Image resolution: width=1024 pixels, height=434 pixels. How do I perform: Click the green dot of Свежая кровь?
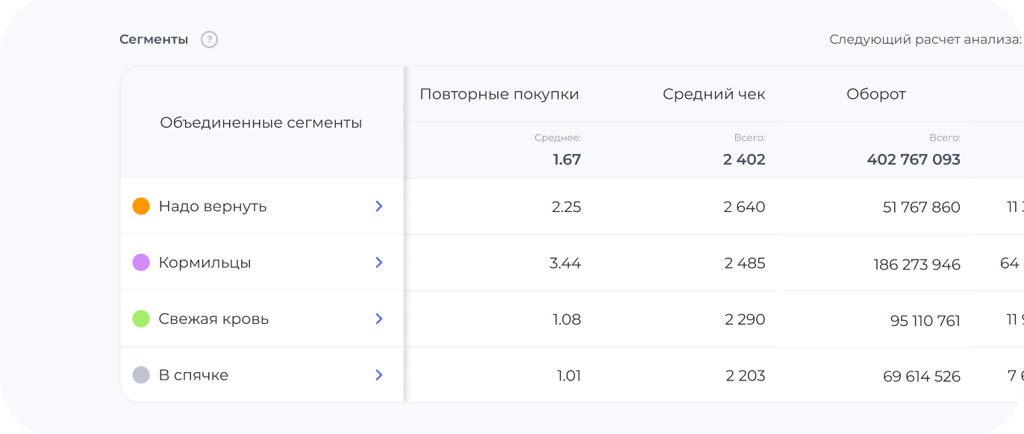pos(141,318)
